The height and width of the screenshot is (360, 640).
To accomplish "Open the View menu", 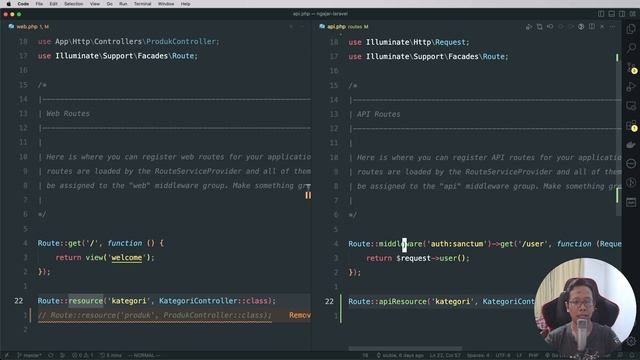I will pyautogui.click(x=95, y=4).
